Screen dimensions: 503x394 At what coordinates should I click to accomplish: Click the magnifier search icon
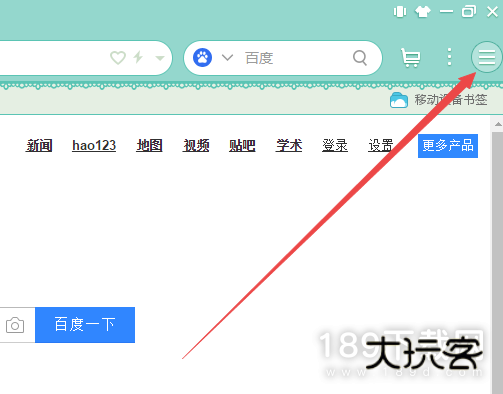click(360, 58)
